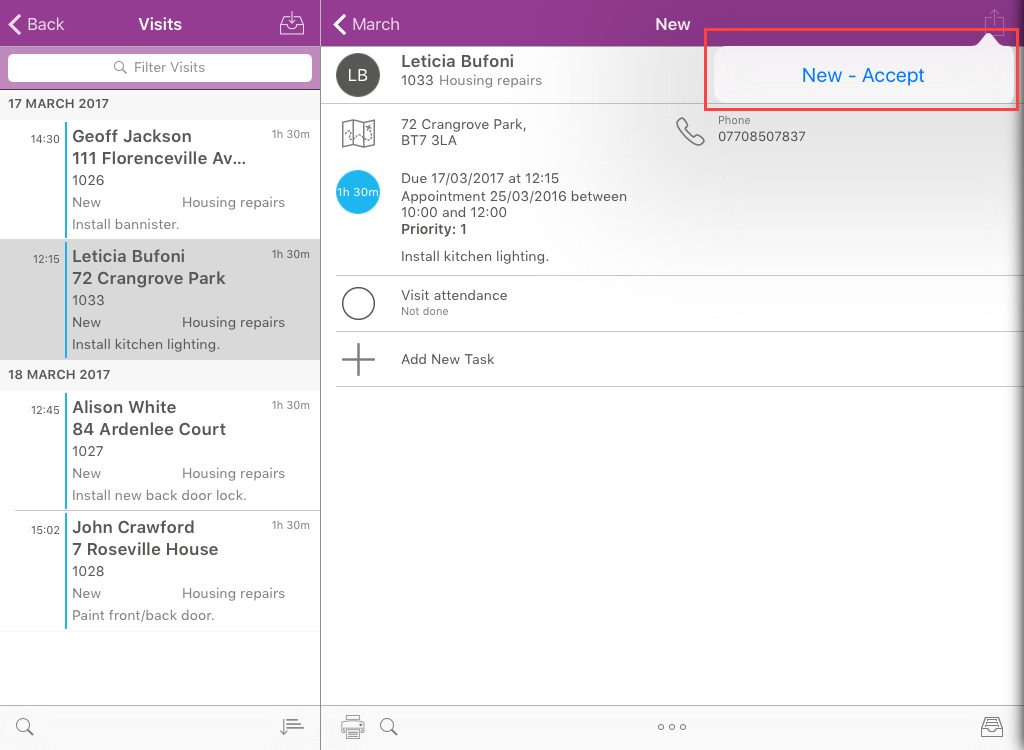
Task: Tap 'Install kitchen lighting.' in detail pane
Action: tap(475, 257)
